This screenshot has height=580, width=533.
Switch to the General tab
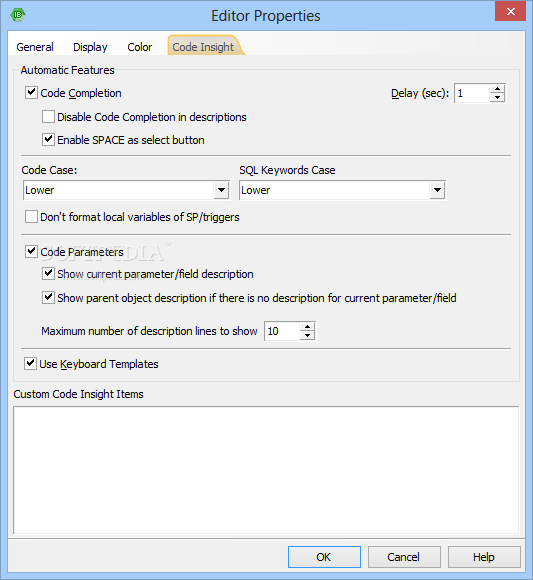(35, 47)
